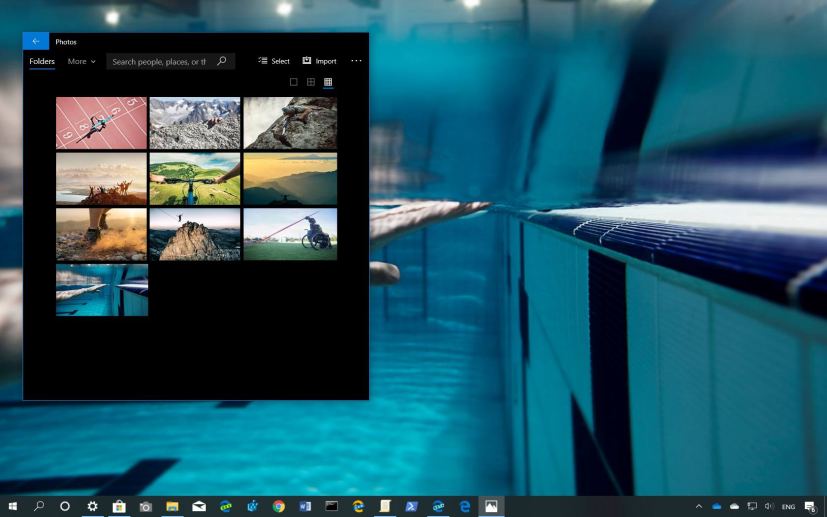Open Command Prompt from taskbar
Viewport: 827px width, 517px height.
click(332, 506)
